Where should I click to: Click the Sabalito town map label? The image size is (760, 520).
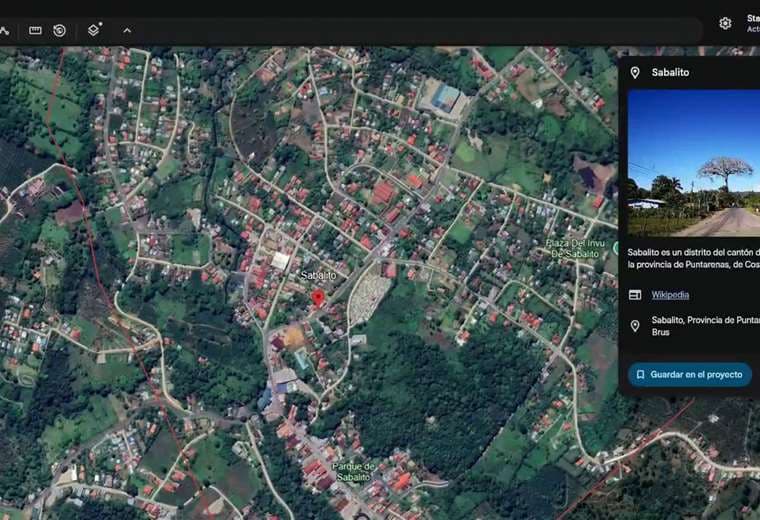[x=318, y=274]
